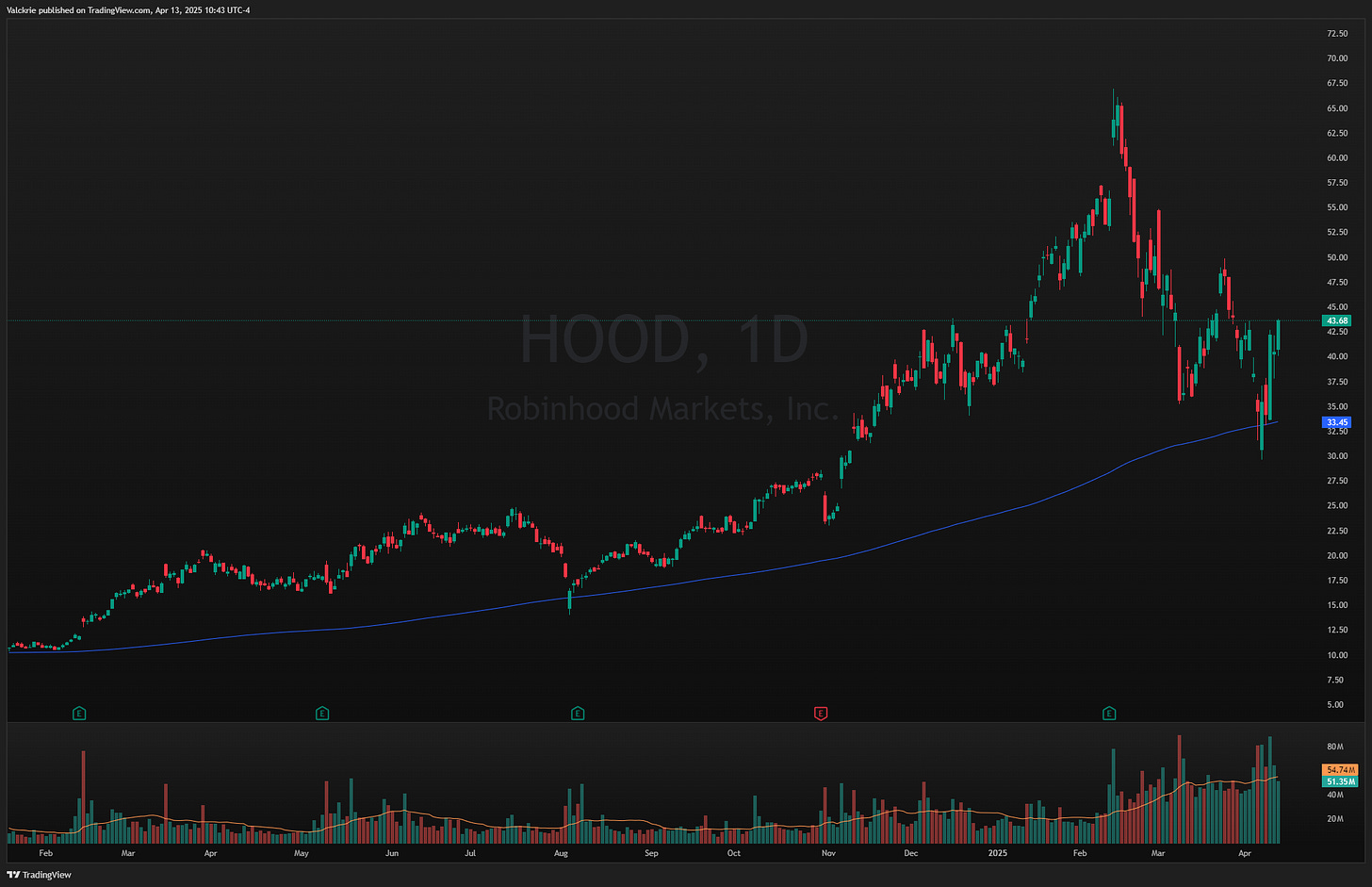The image size is (1372, 887).
Task: Open the earnings marker above May
Action: pyautogui.click(x=322, y=714)
